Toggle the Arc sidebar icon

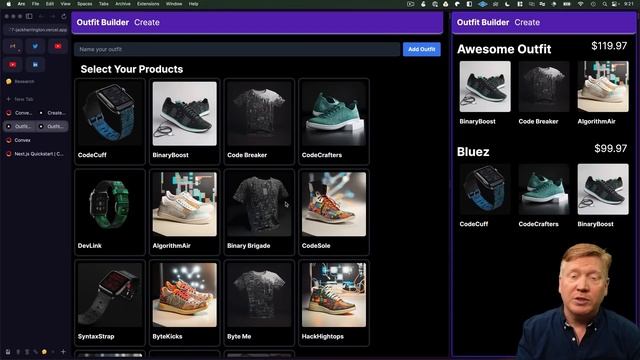point(29,16)
